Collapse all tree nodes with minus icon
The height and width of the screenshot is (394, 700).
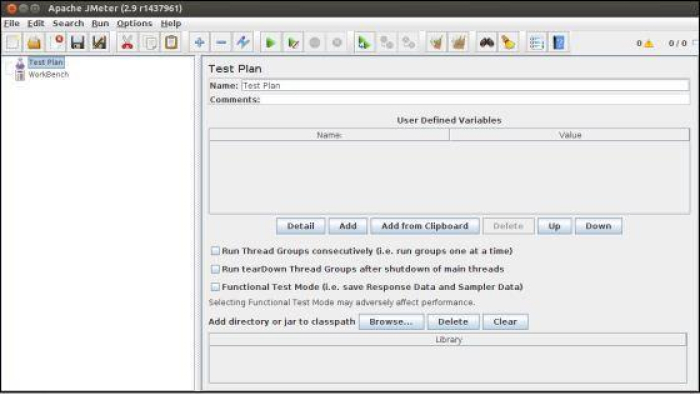pyautogui.click(x=221, y=42)
